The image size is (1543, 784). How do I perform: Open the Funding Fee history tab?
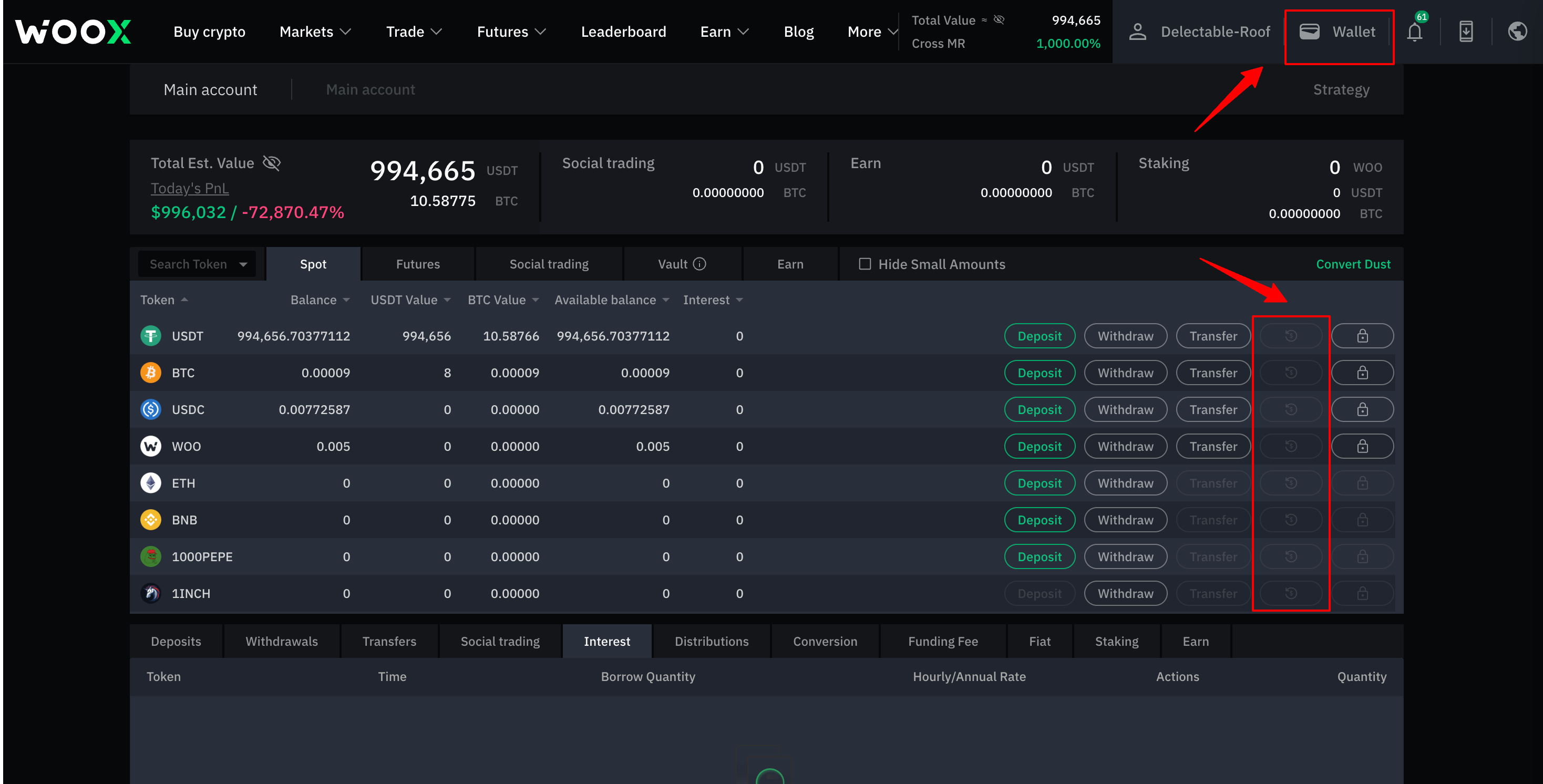point(943,642)
